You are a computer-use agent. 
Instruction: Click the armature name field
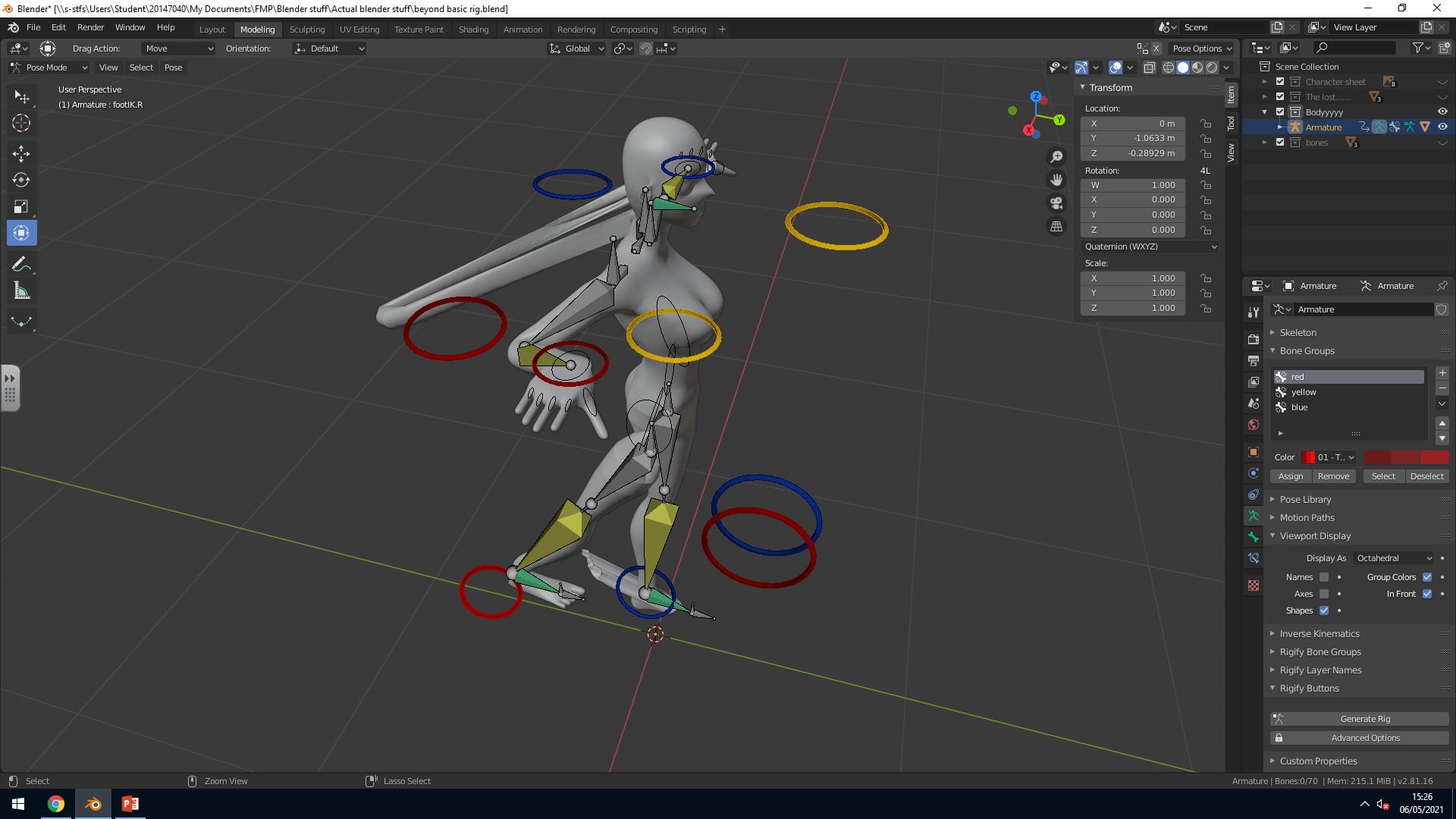(1364, 309)
